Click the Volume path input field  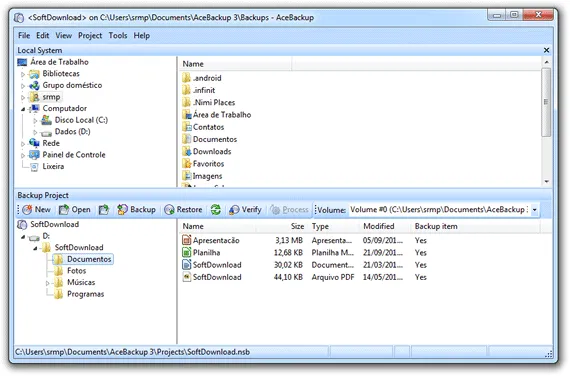439,210
